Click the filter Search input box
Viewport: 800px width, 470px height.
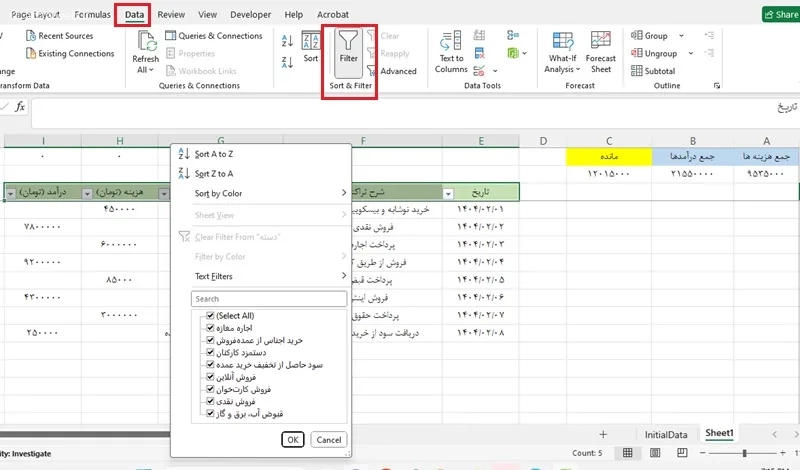268,299
